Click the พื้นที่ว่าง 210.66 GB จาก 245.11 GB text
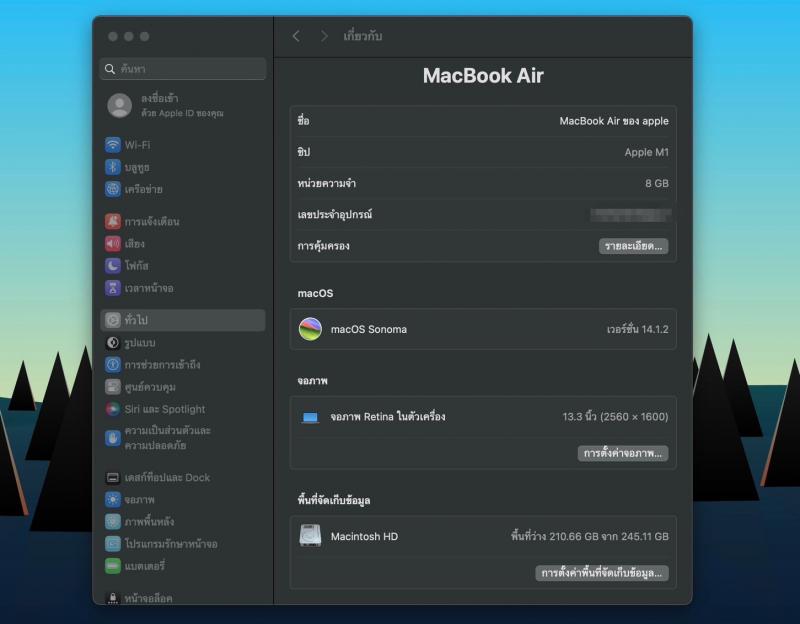 point(590,536)
